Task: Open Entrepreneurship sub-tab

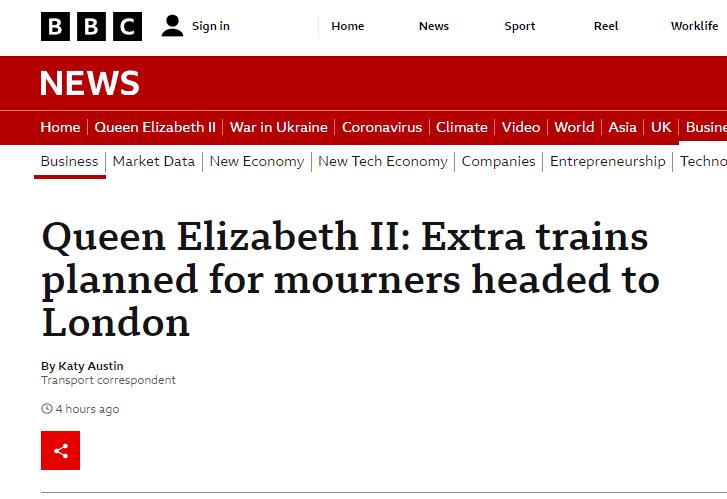Action: point(607,161)
